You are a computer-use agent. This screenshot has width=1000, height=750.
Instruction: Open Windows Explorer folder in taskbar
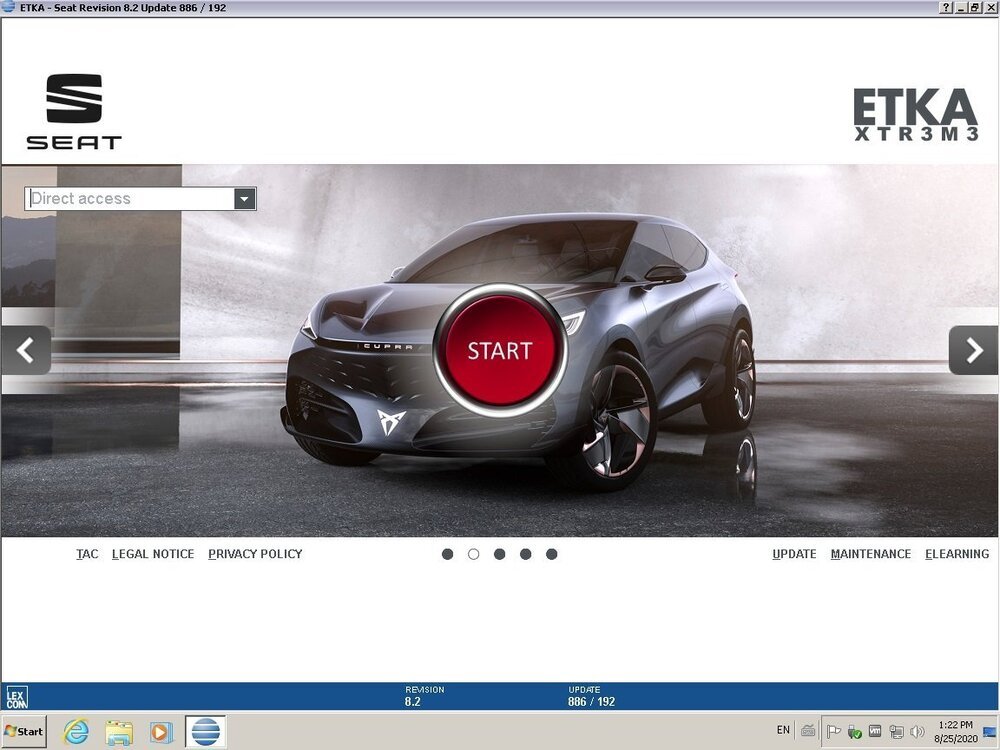[119, 732]
